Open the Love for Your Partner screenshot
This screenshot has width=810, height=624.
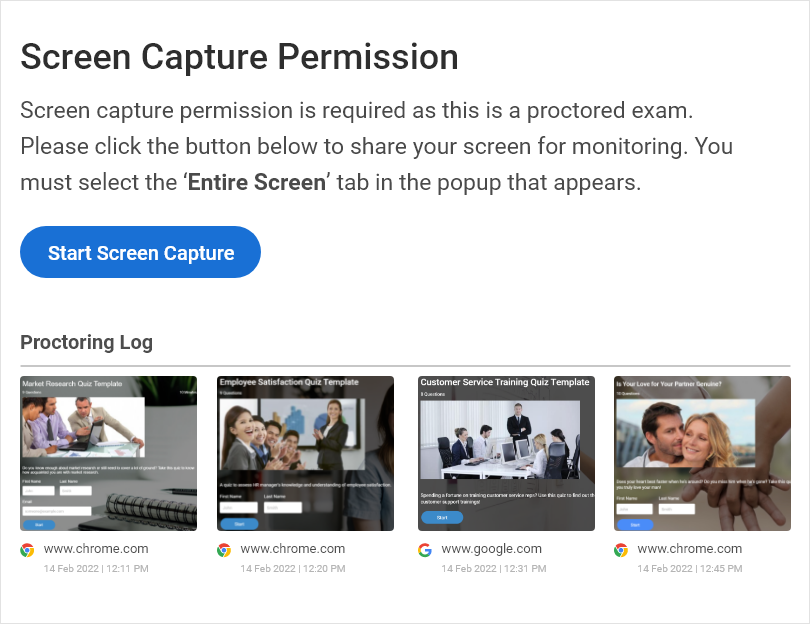click(x=702, y=453)
